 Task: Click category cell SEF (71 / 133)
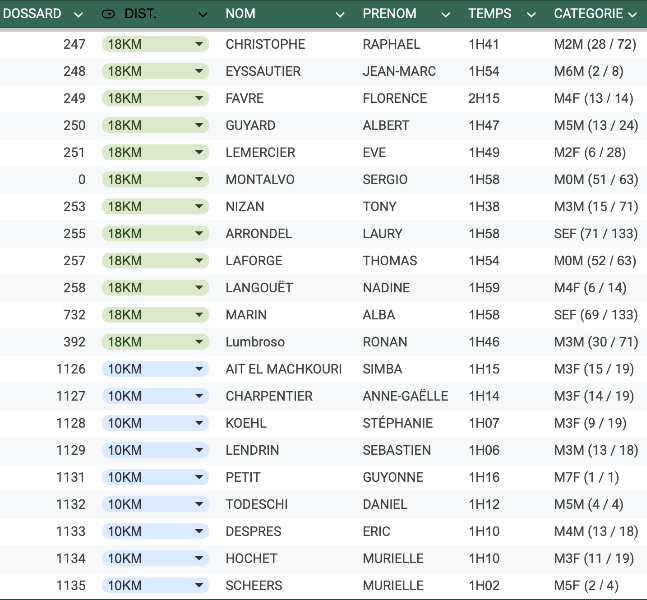(596, 234)
